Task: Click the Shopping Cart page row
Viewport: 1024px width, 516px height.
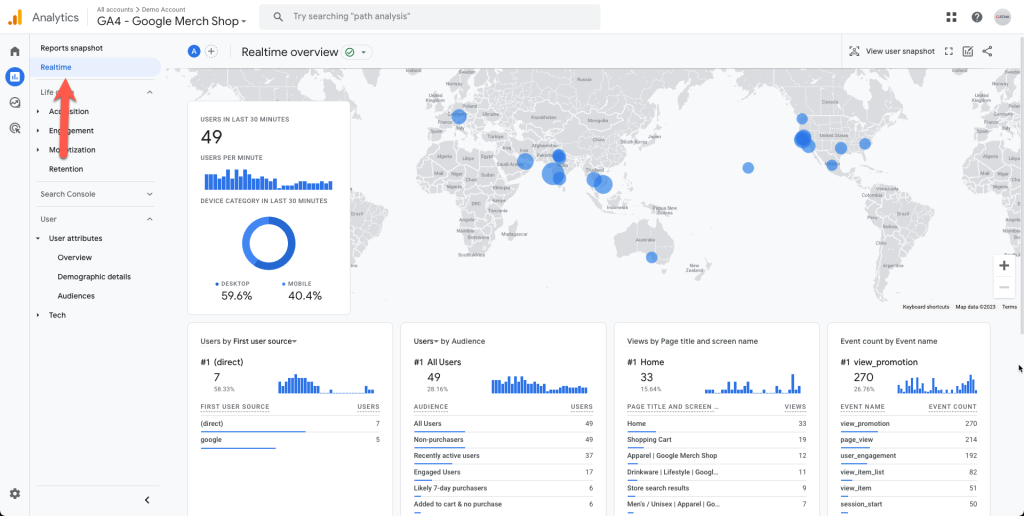Action: pyautogui.click(x=716, y=440)
